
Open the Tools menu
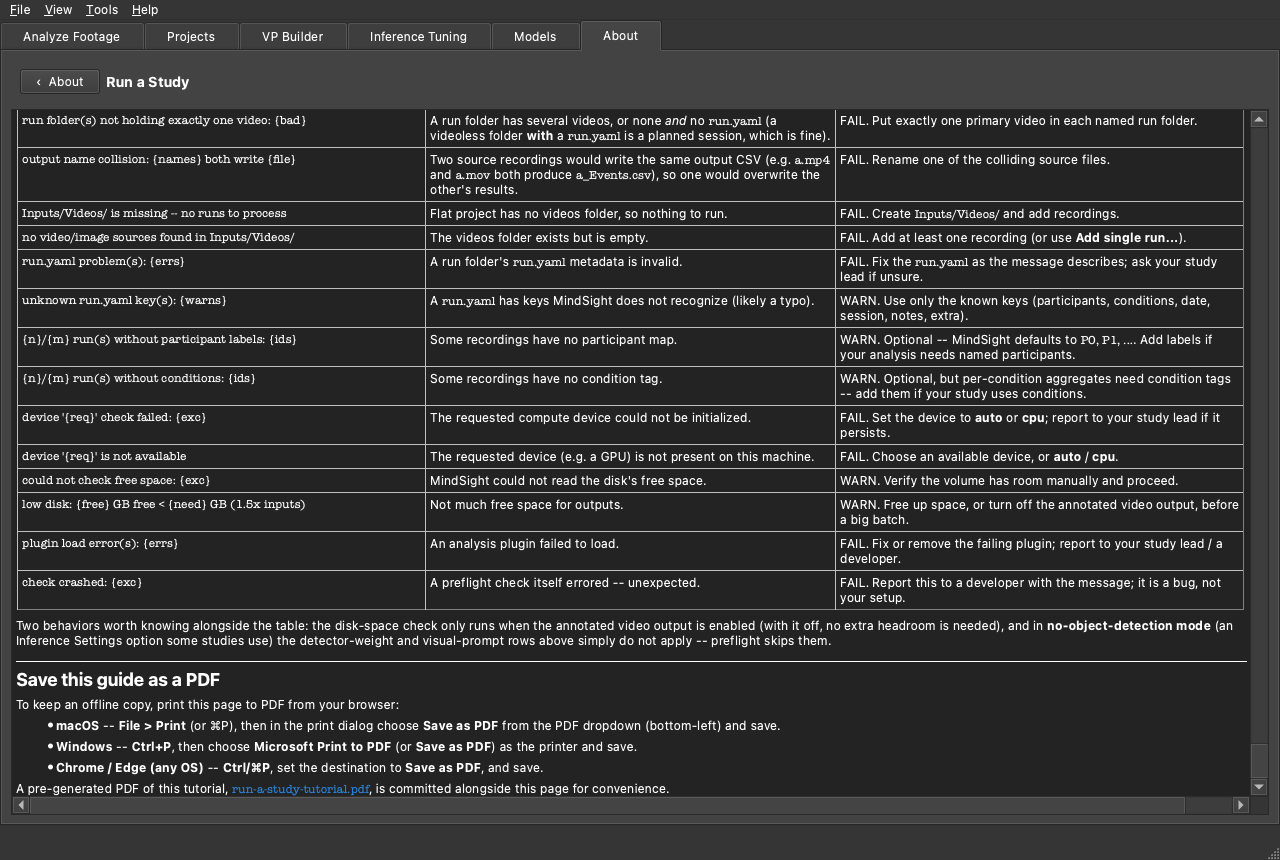coord(101,9)
